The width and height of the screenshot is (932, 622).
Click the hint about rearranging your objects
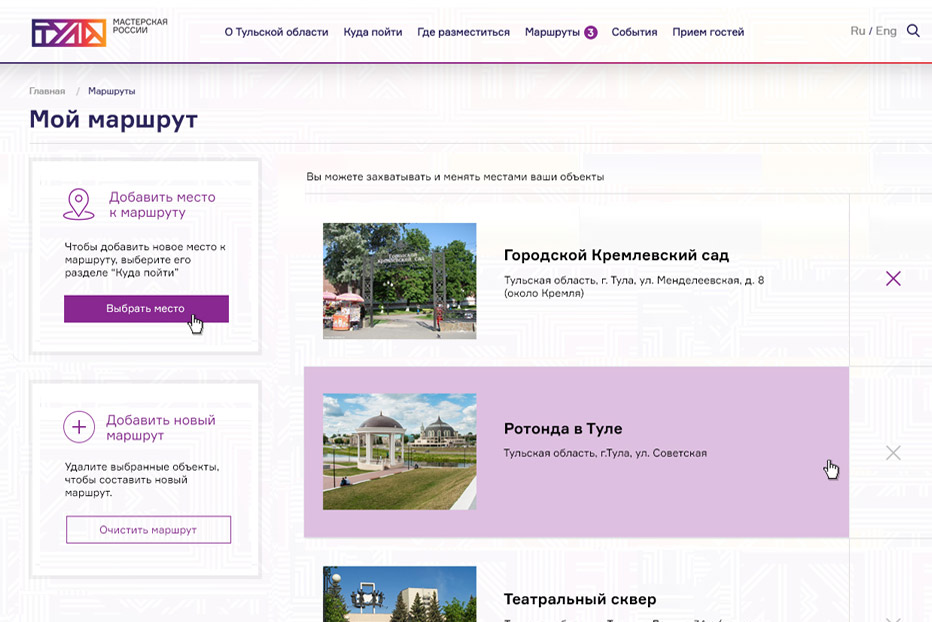(x=455, y=177)
